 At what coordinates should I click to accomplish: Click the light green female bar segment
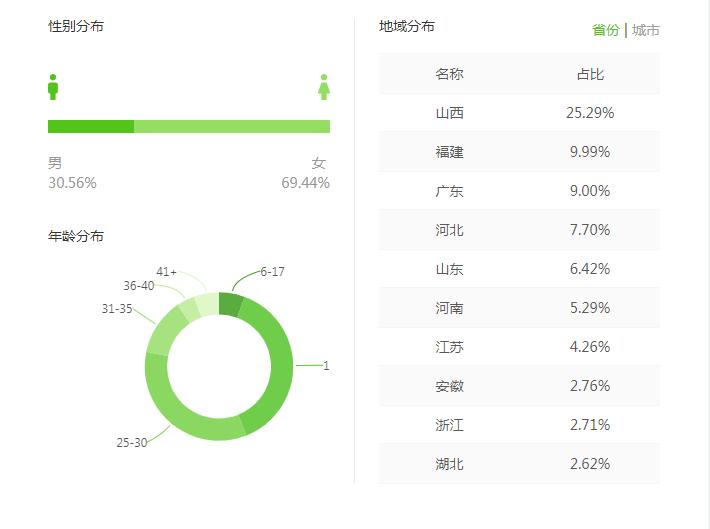point(232,126)
